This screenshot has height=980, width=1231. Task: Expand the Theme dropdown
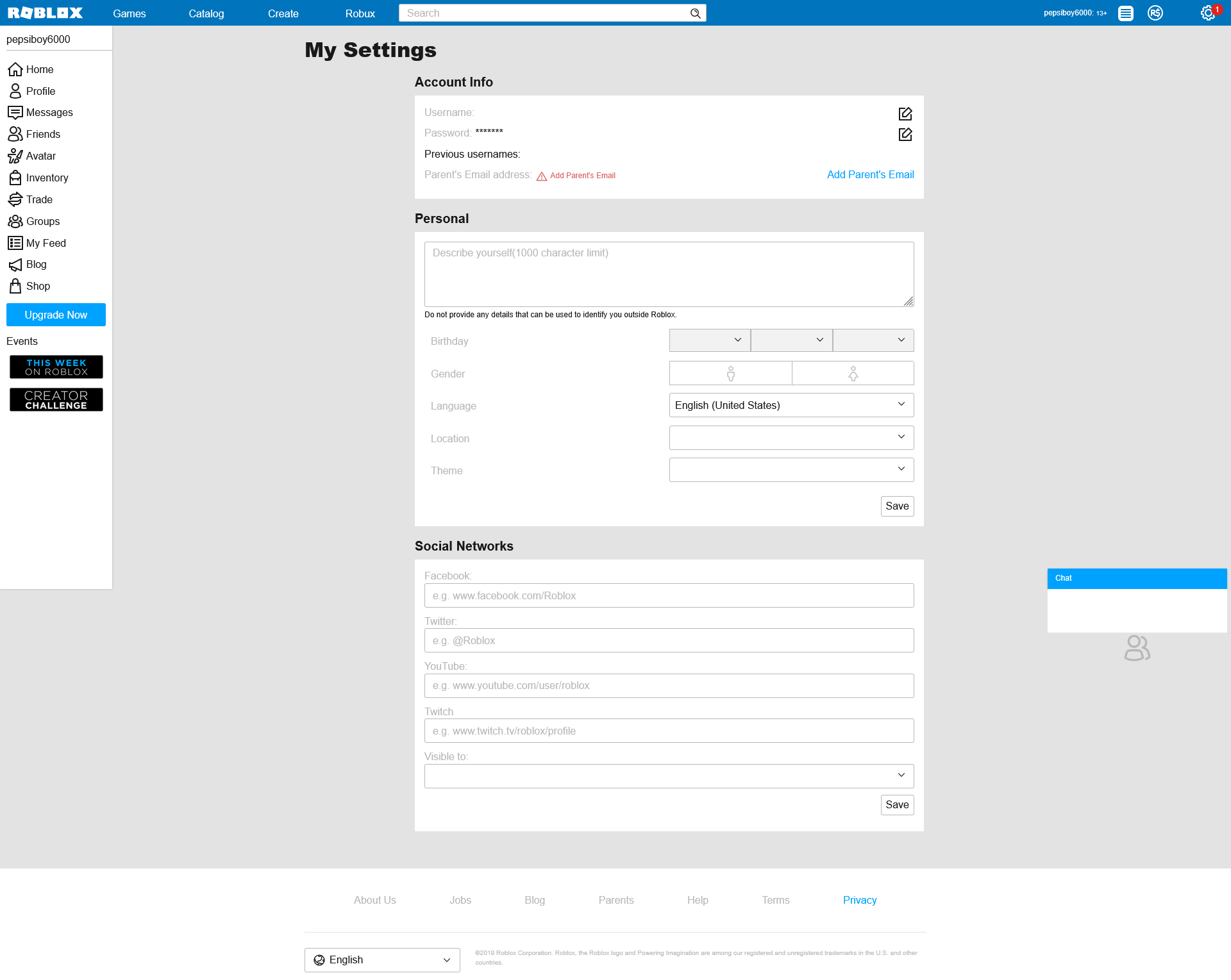[791, 470]
